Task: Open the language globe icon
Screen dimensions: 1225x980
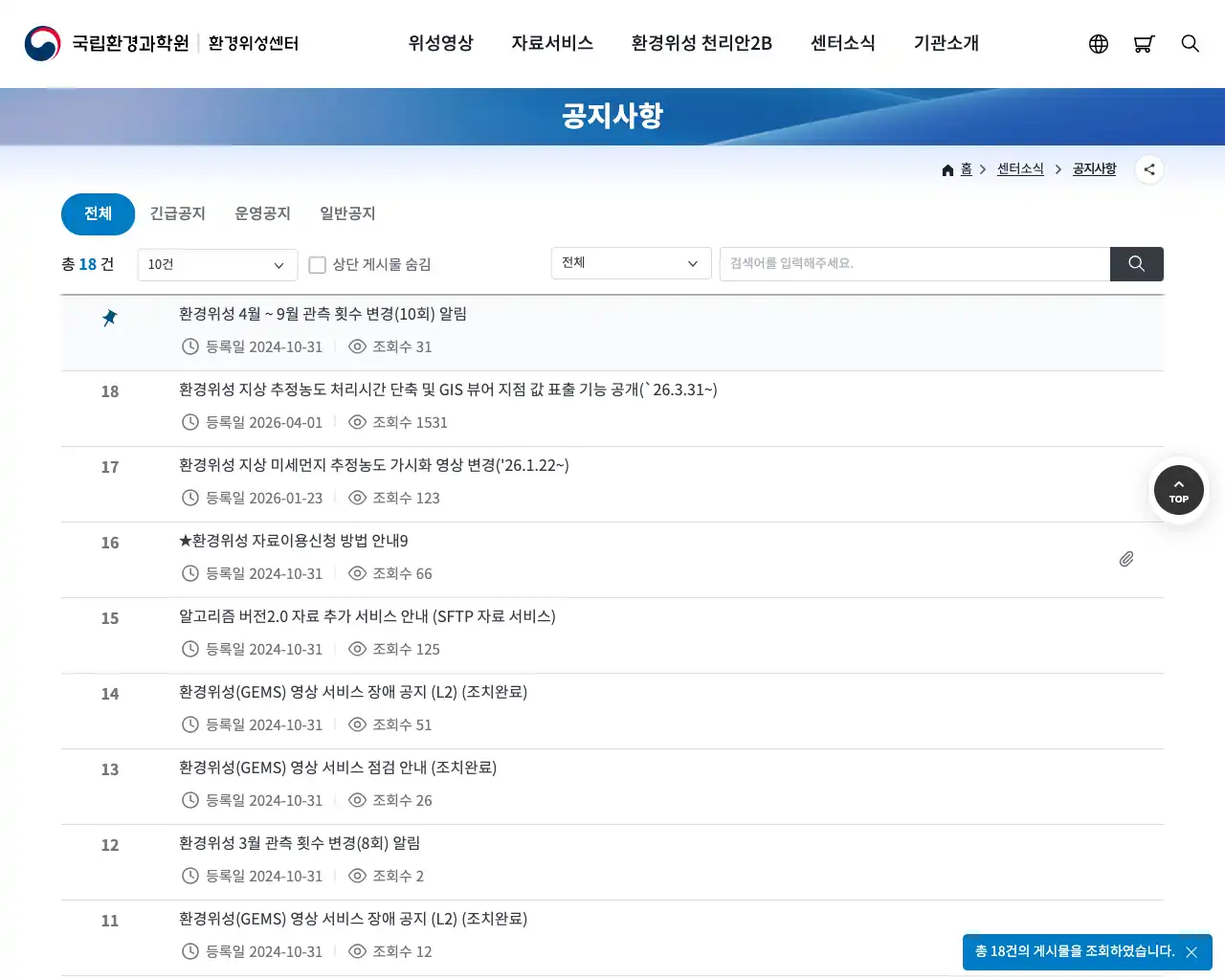Action: (1099, 44)
